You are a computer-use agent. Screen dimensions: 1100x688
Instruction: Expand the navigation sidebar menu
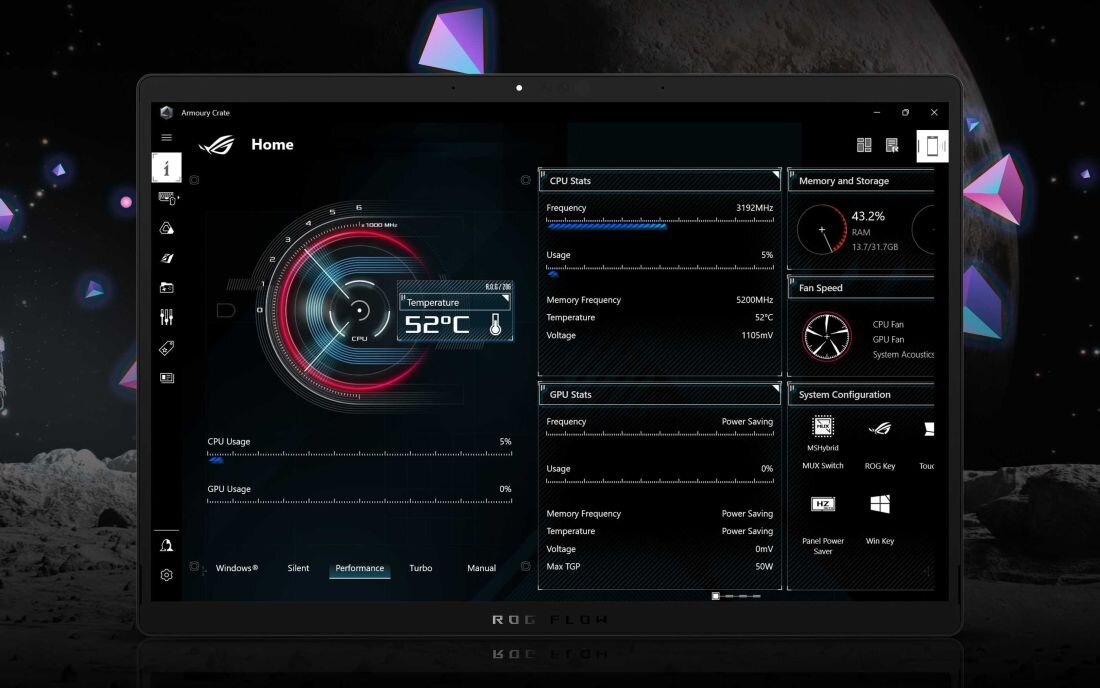click(166, 137)
